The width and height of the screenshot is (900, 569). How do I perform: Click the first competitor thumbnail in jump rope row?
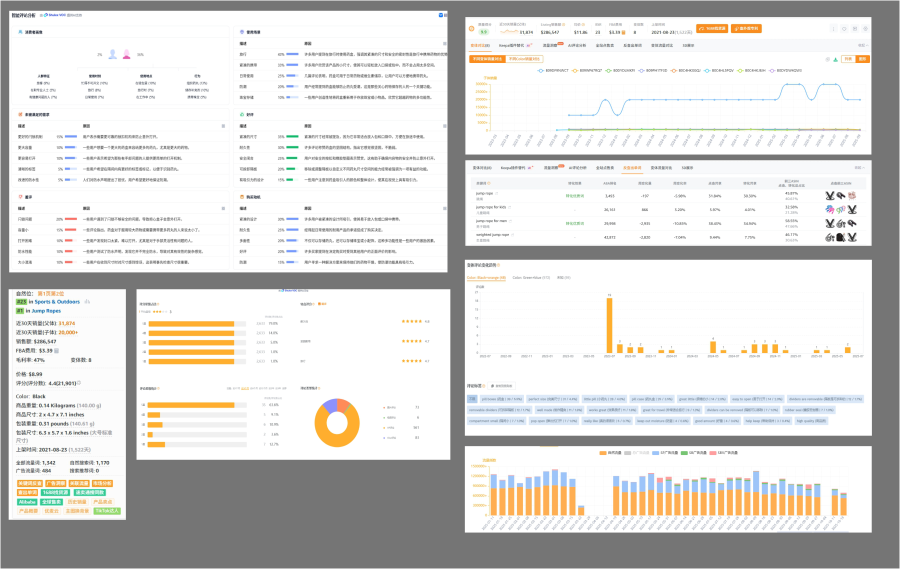[x=831, y=196]
